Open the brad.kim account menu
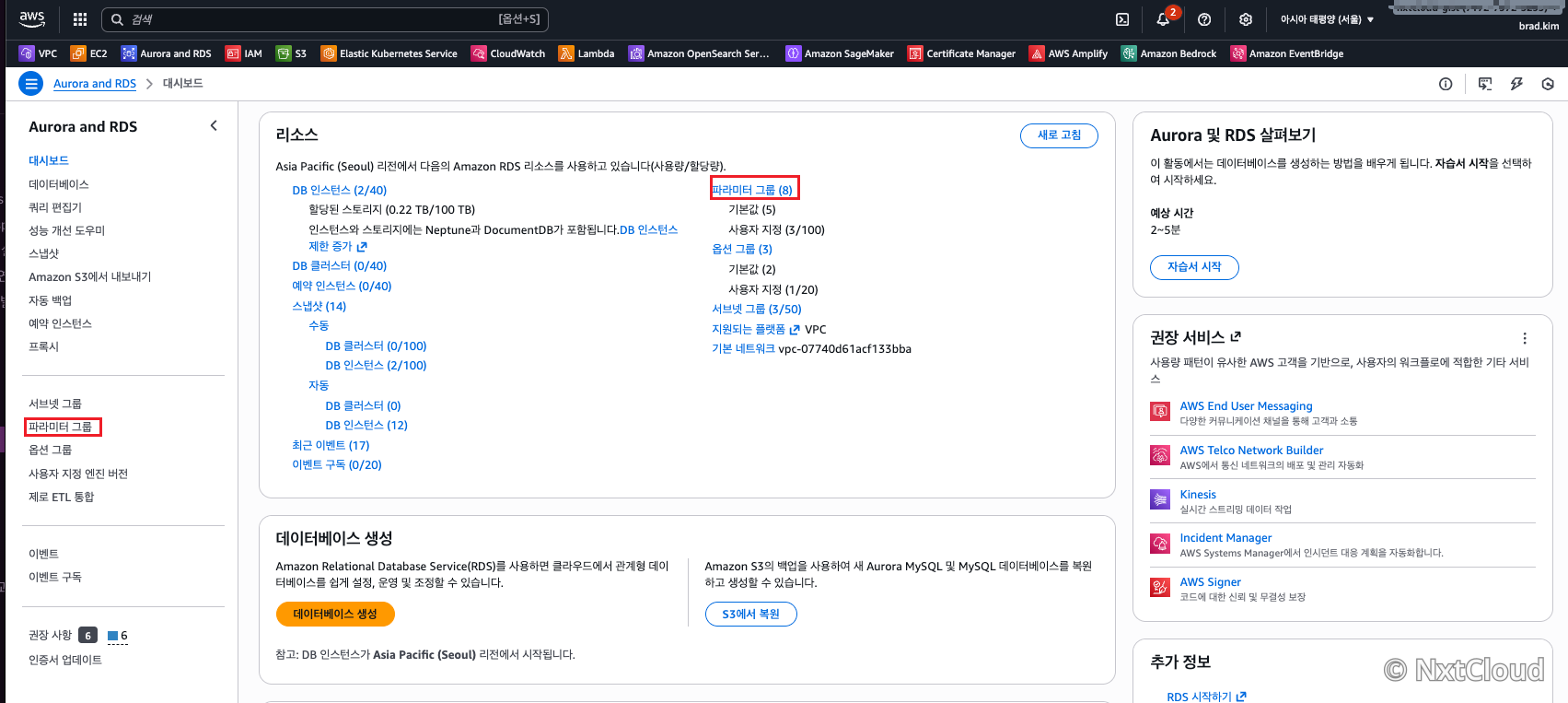1568x703 pixels. pyautogui.click(x=1539, y=26)
